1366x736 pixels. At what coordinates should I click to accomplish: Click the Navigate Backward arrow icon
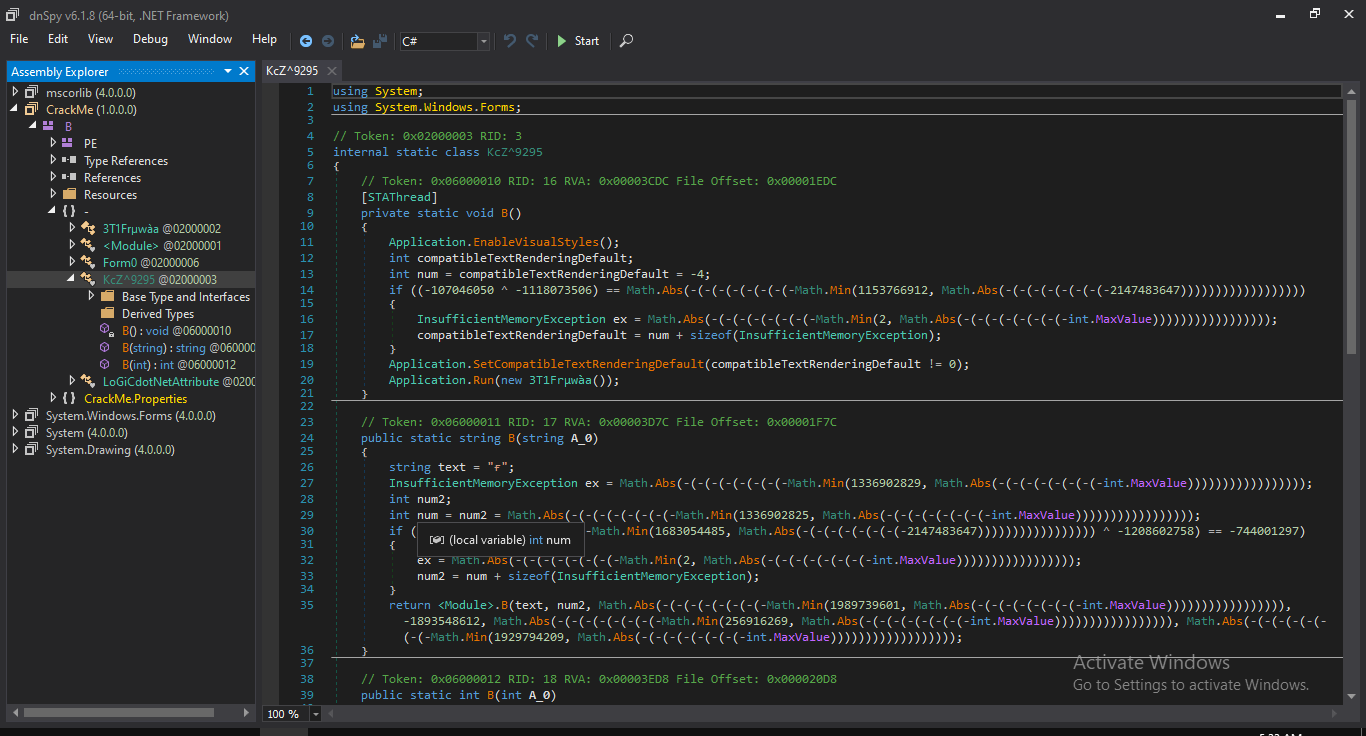coord(306,41)
